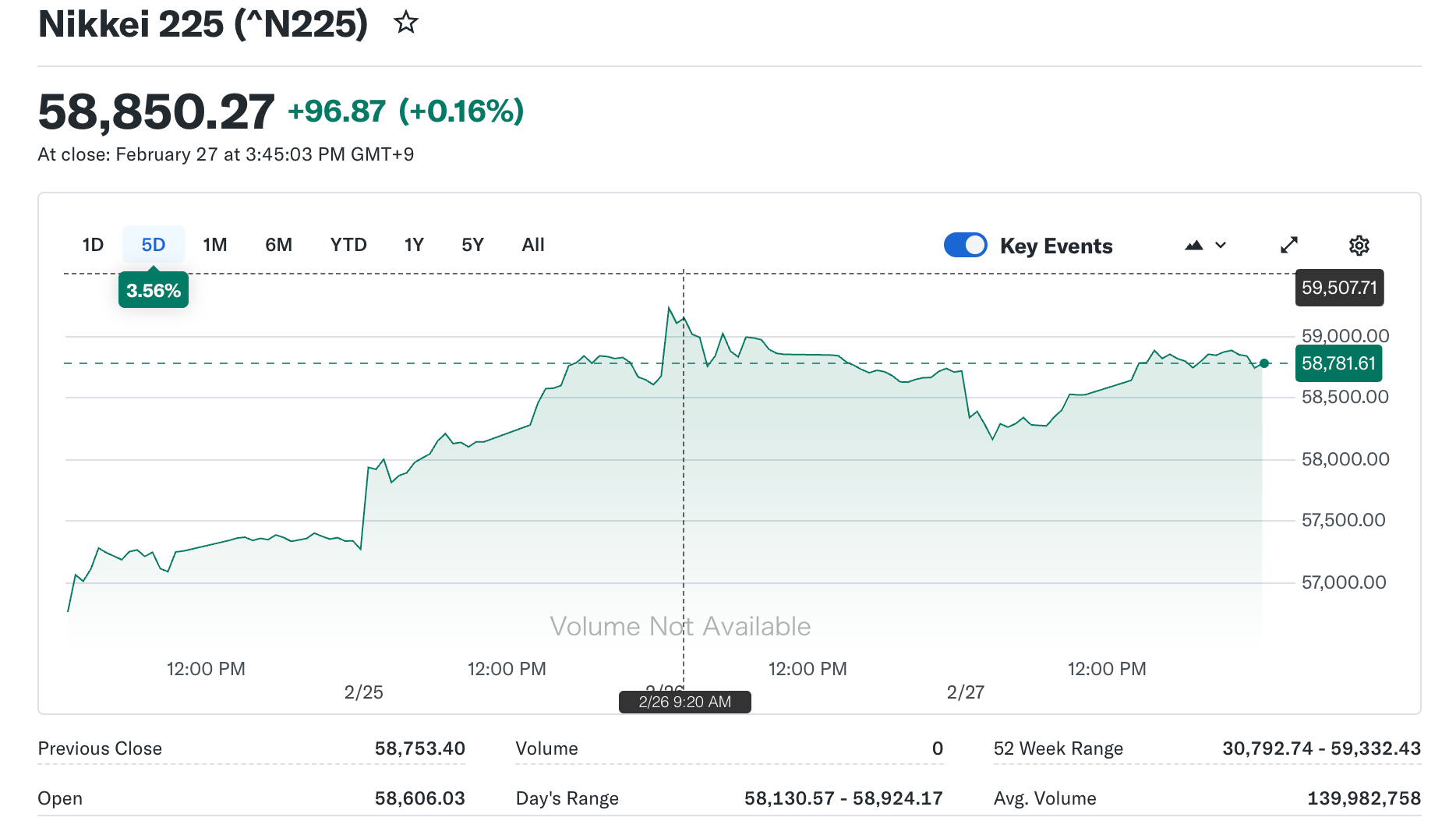
Task: Click the mountain chart type icon
Action: coord(1193,246)
